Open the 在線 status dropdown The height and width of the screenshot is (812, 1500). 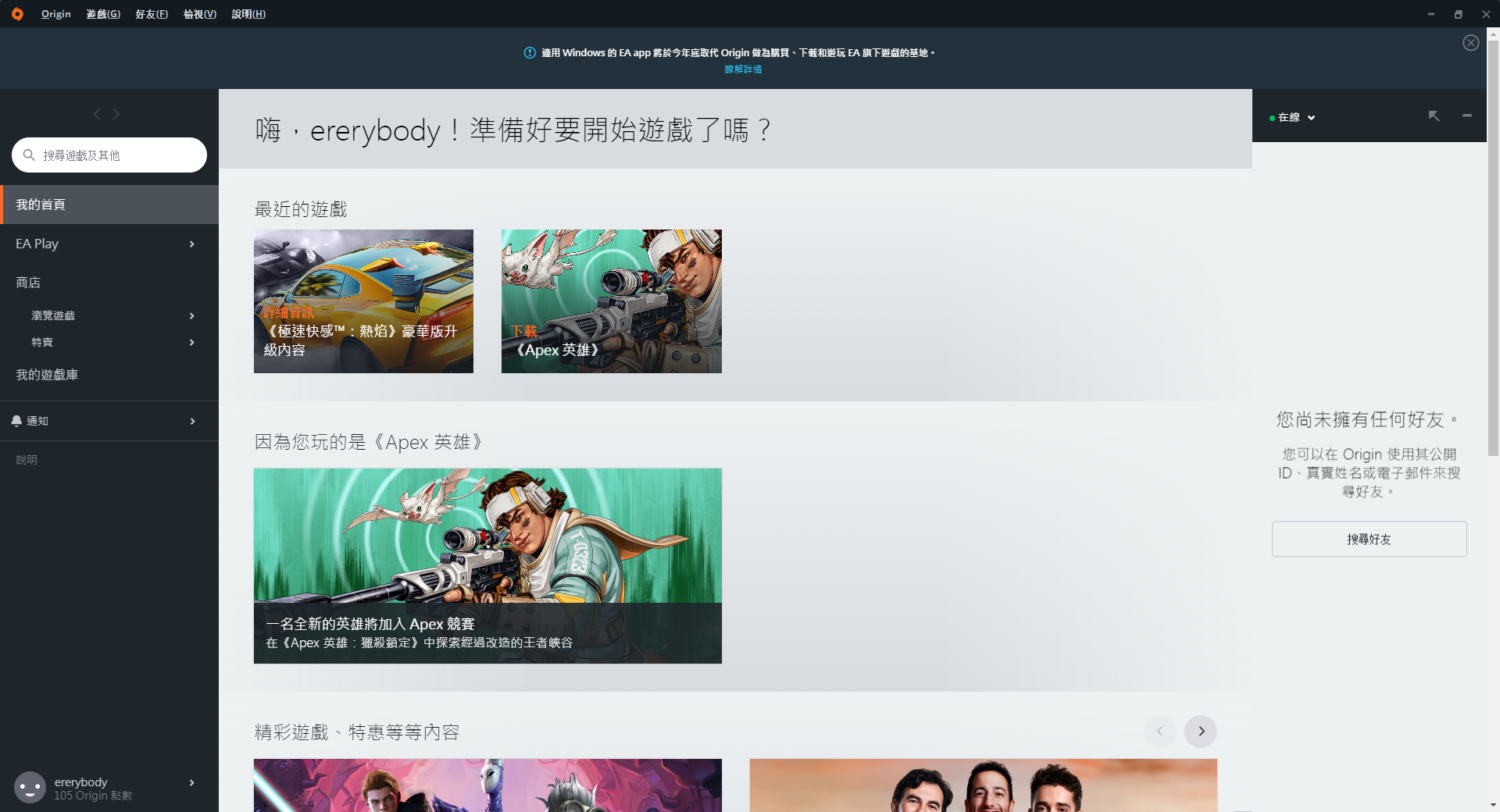[1292, 117]
